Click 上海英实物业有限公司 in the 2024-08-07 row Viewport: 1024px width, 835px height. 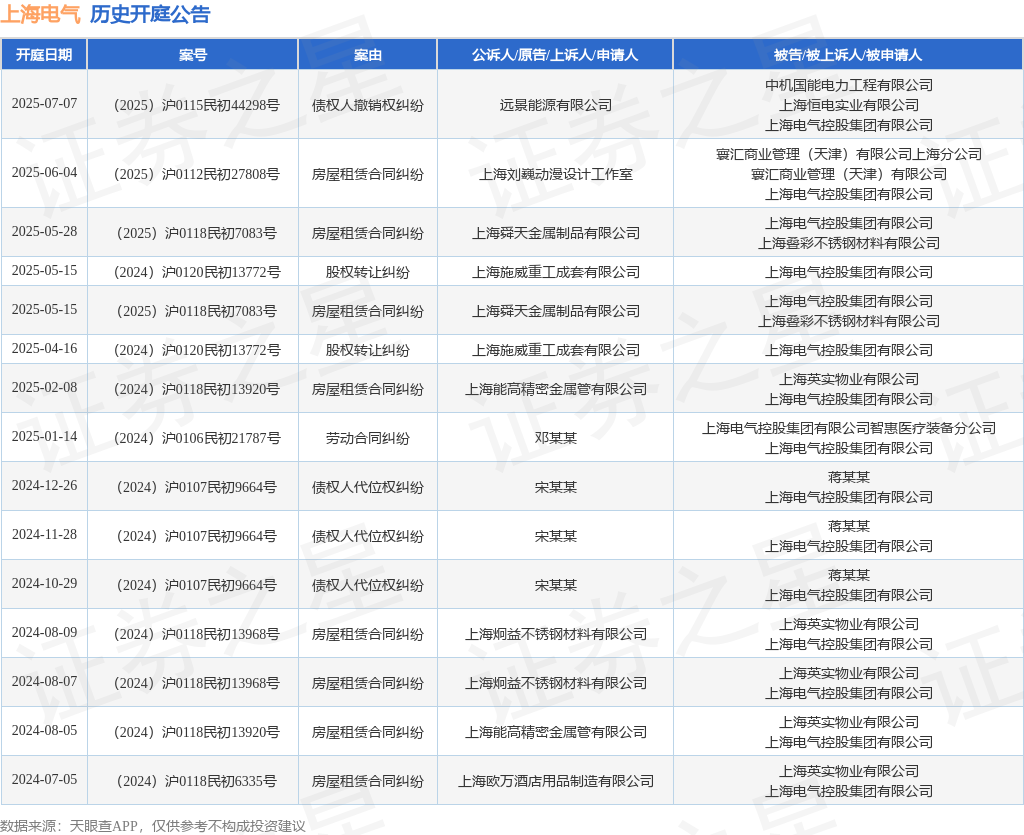pyautogui.click(x=849, y=673)
